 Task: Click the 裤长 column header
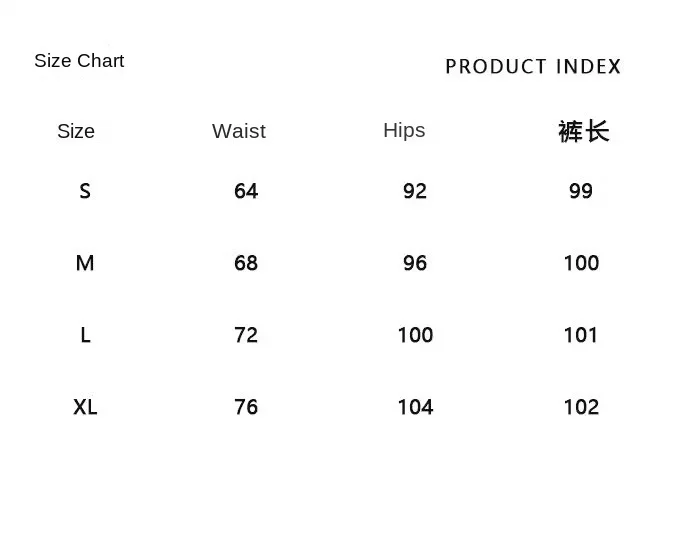pos(583,131)
